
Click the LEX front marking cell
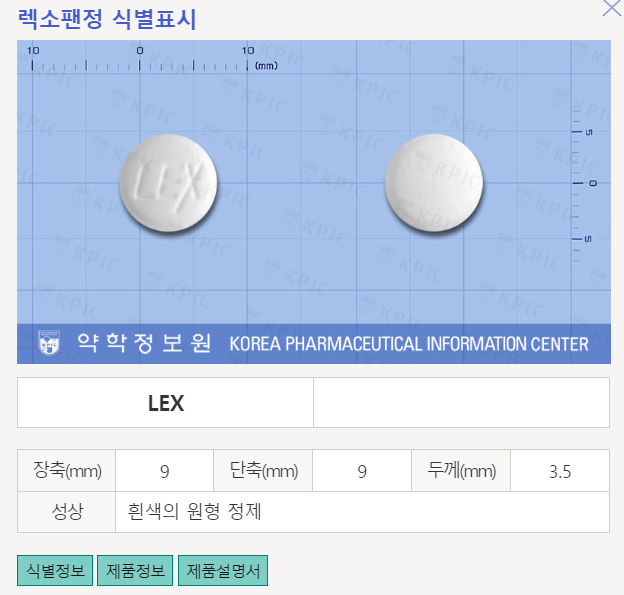coord(166,403)
